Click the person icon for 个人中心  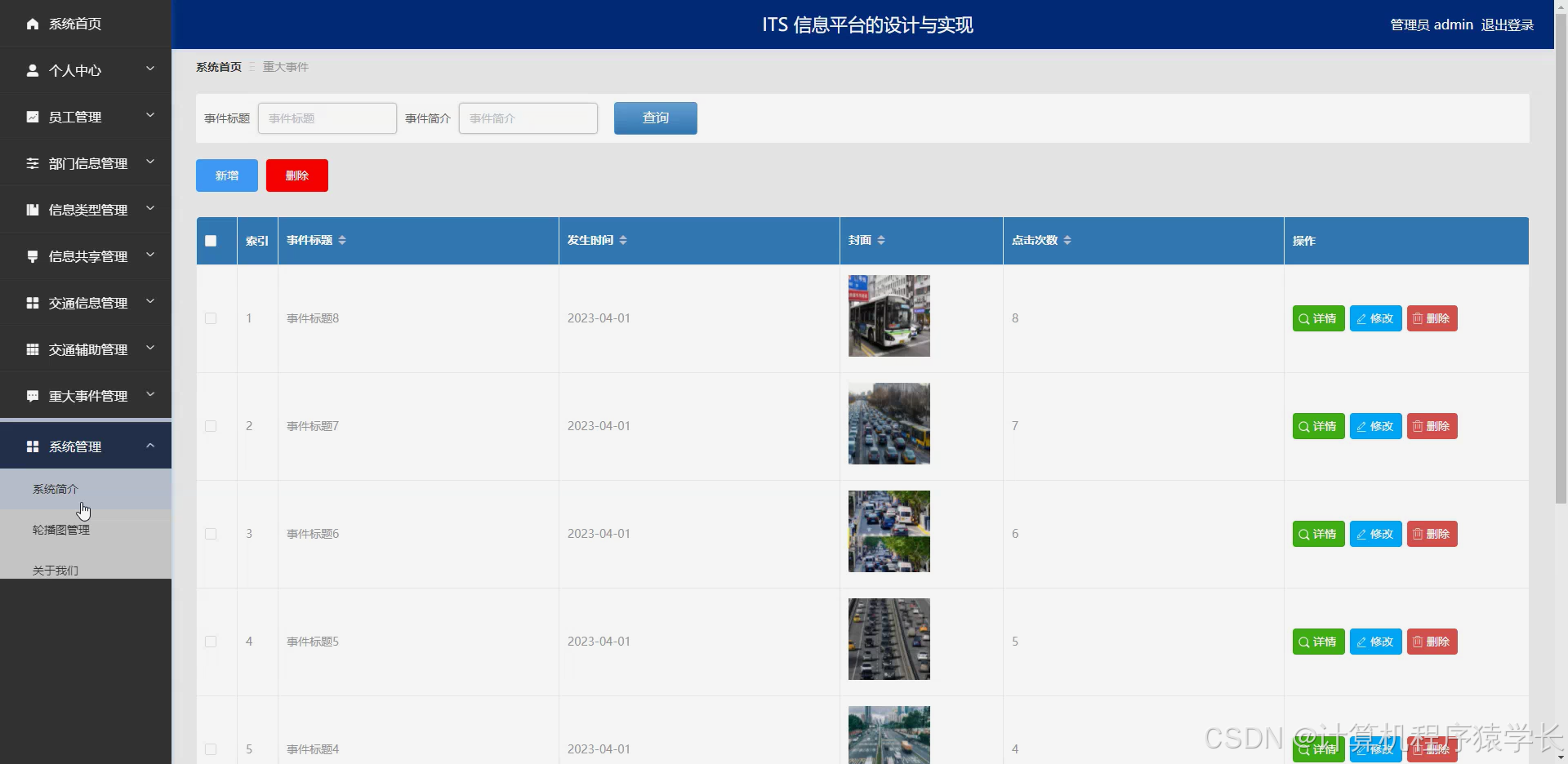click(x=33, y=70)
